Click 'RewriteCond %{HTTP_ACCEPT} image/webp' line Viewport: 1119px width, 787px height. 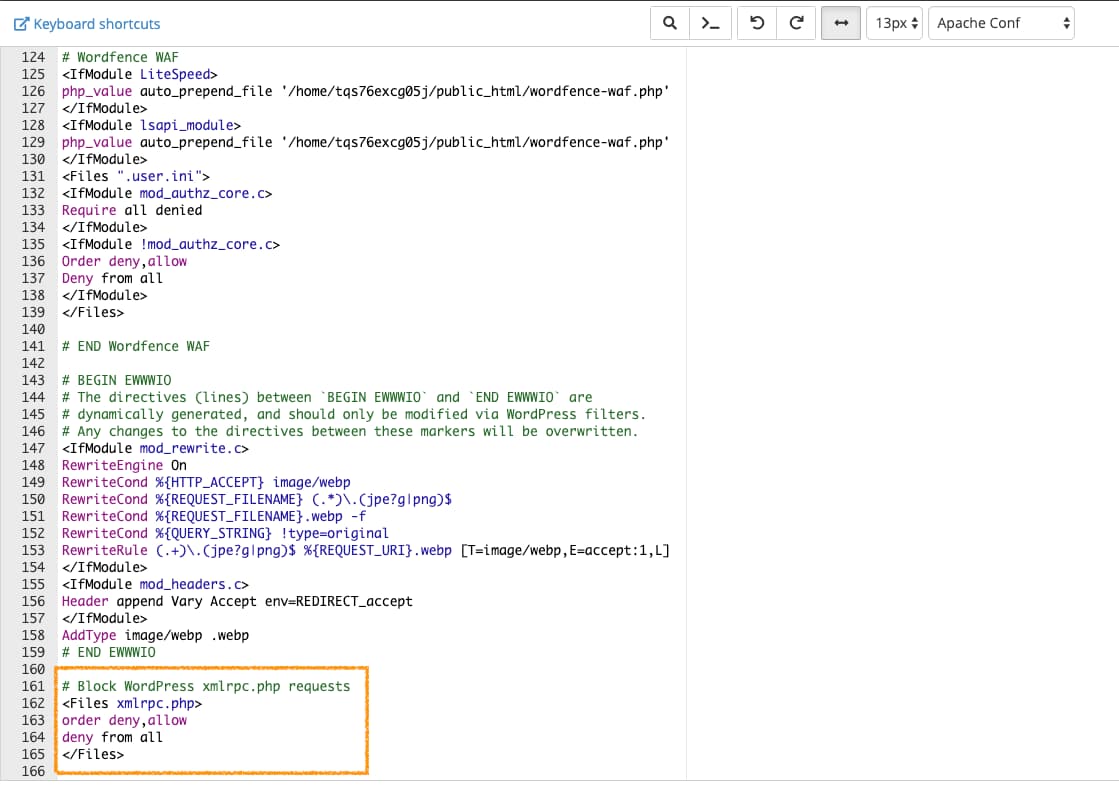(x=206, y=482)
